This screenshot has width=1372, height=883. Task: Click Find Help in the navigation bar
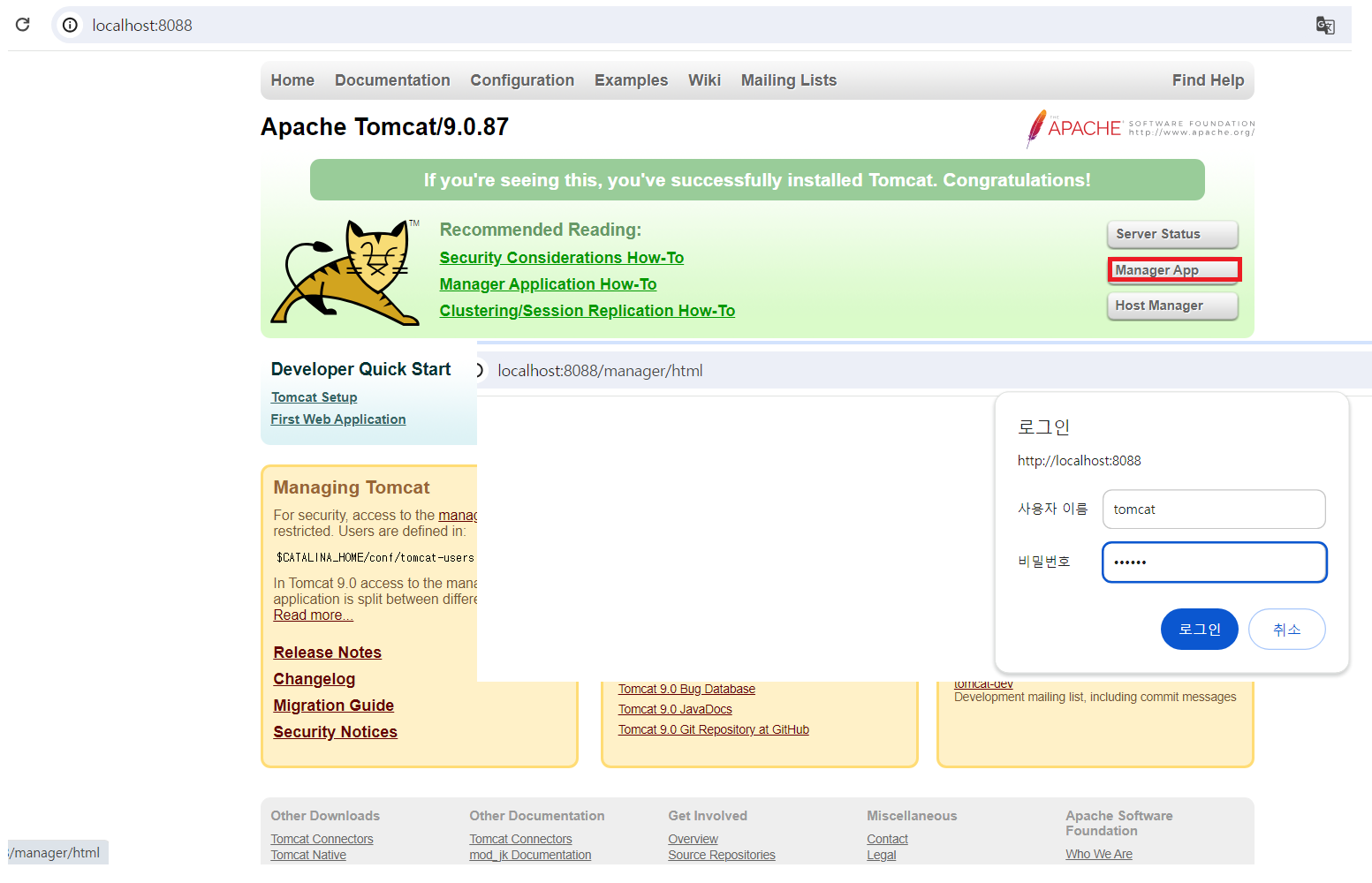[x=1208, y=80]
